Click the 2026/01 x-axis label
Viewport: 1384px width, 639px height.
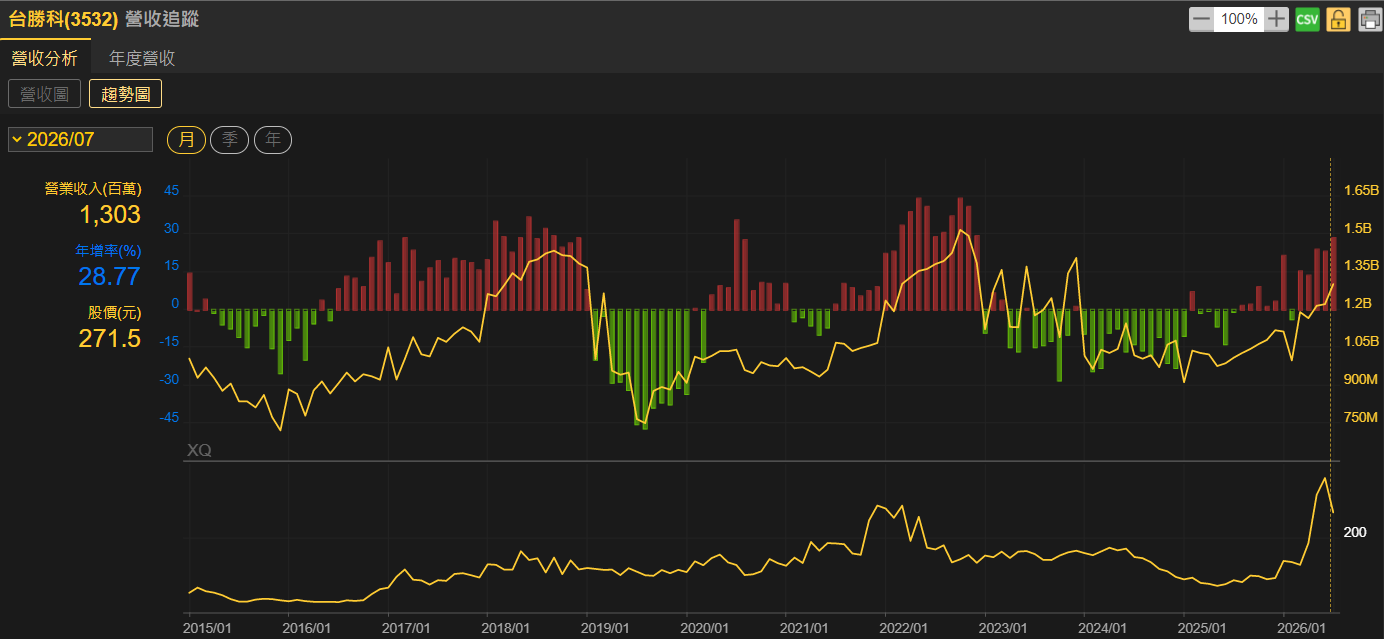coord(1302,628)
